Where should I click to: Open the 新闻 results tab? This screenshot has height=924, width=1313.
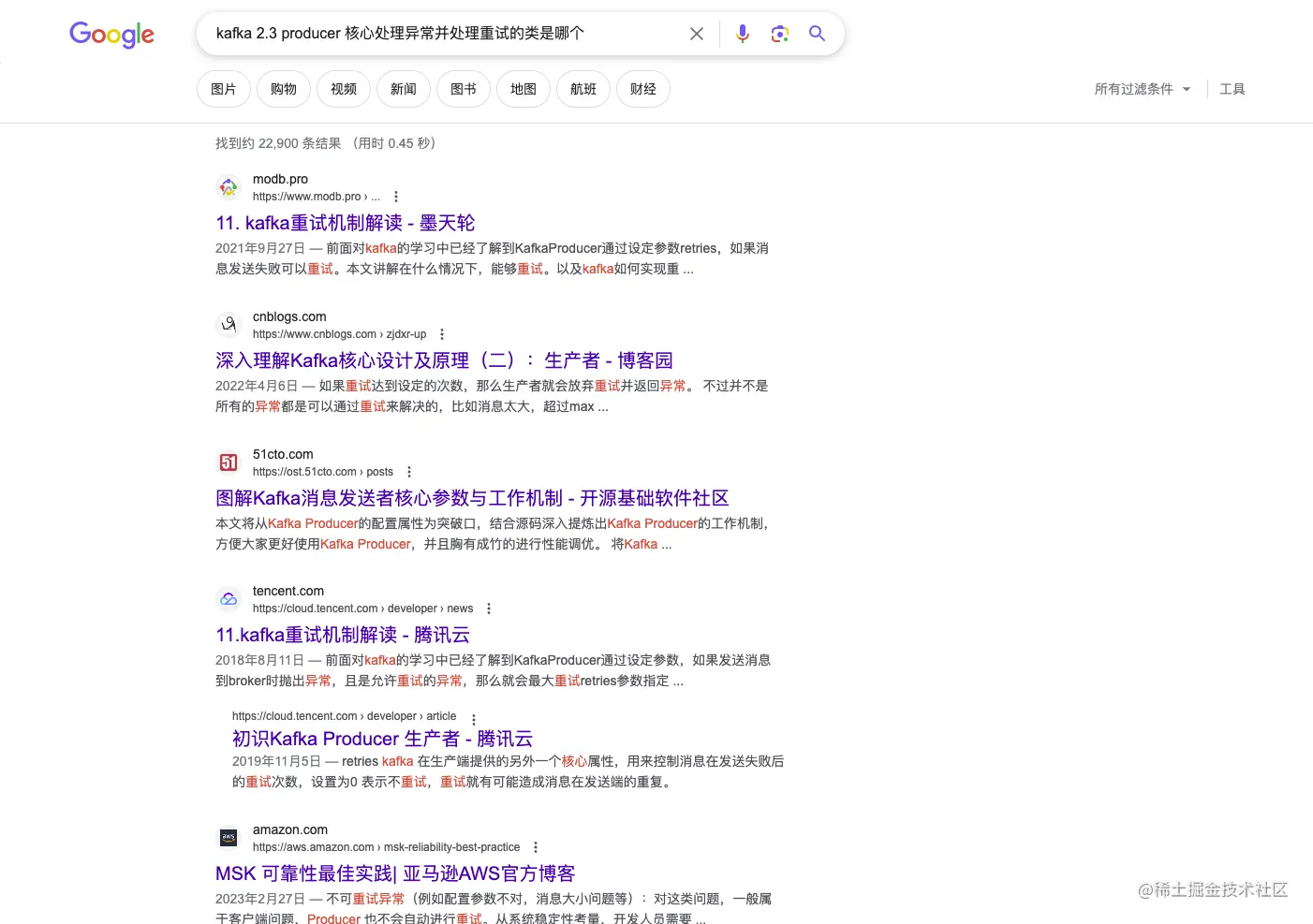coord(403,89)
